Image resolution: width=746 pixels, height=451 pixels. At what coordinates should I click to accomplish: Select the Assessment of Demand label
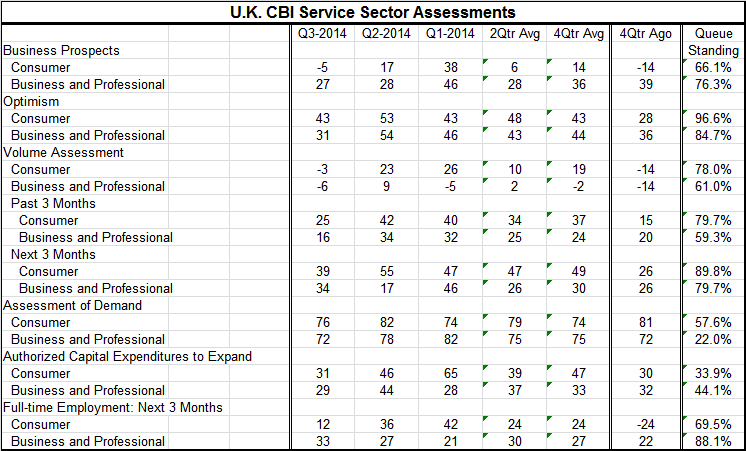click(72, 305)
